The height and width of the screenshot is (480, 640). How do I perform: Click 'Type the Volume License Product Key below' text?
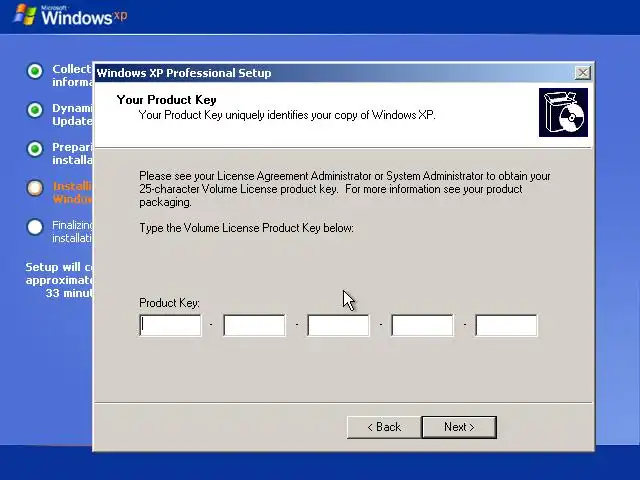[x=247, y=228]
